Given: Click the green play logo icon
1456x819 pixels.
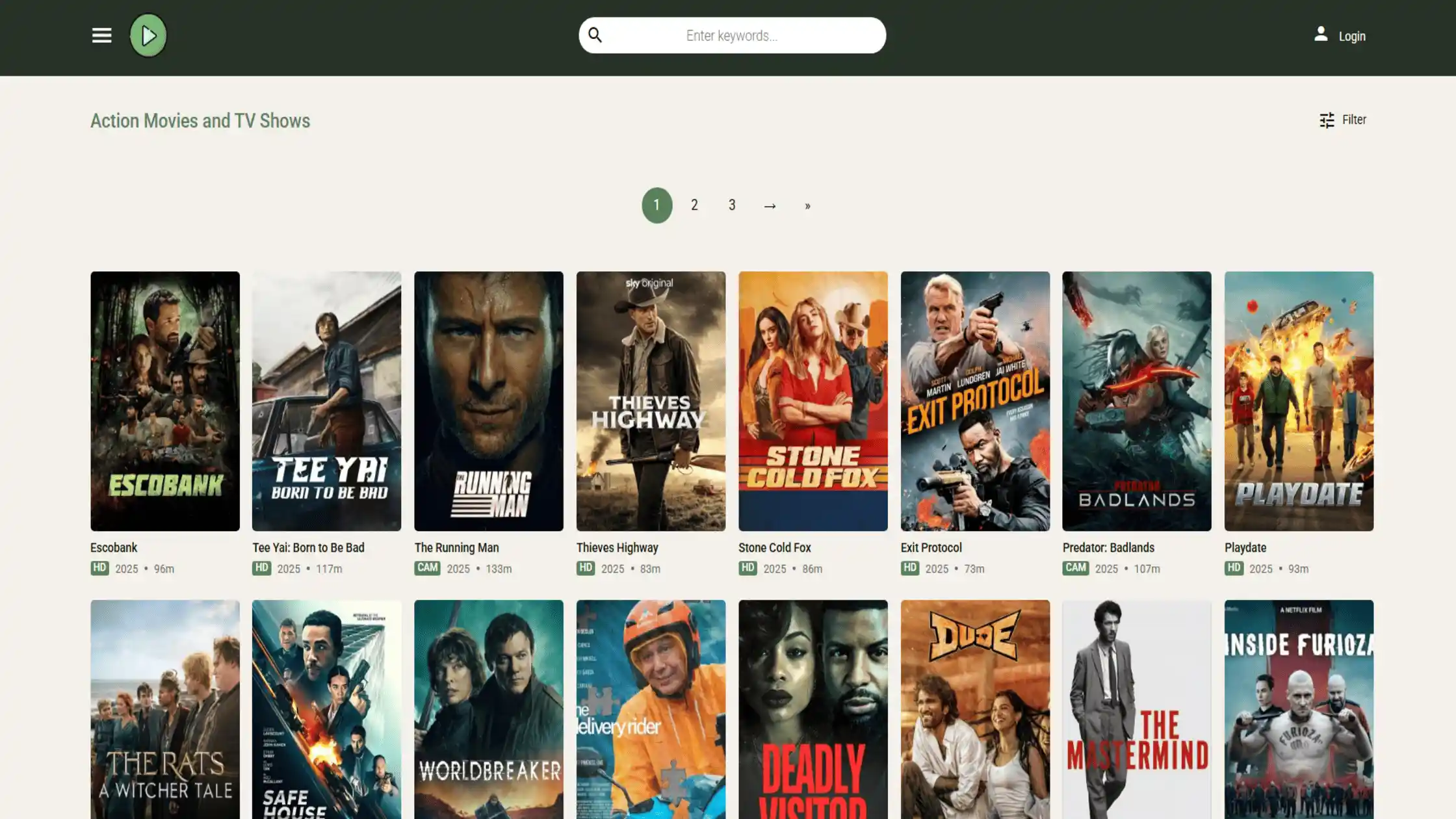Looking at the screenshot, I should tap(148, 34).
